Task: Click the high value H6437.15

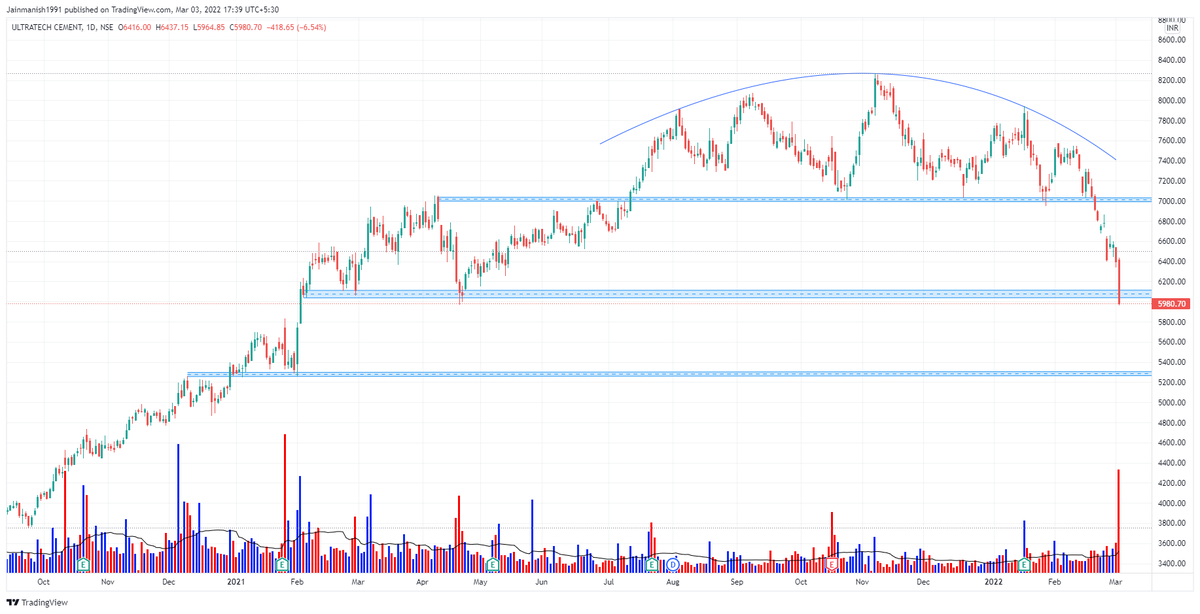Action: coord(172,28)
